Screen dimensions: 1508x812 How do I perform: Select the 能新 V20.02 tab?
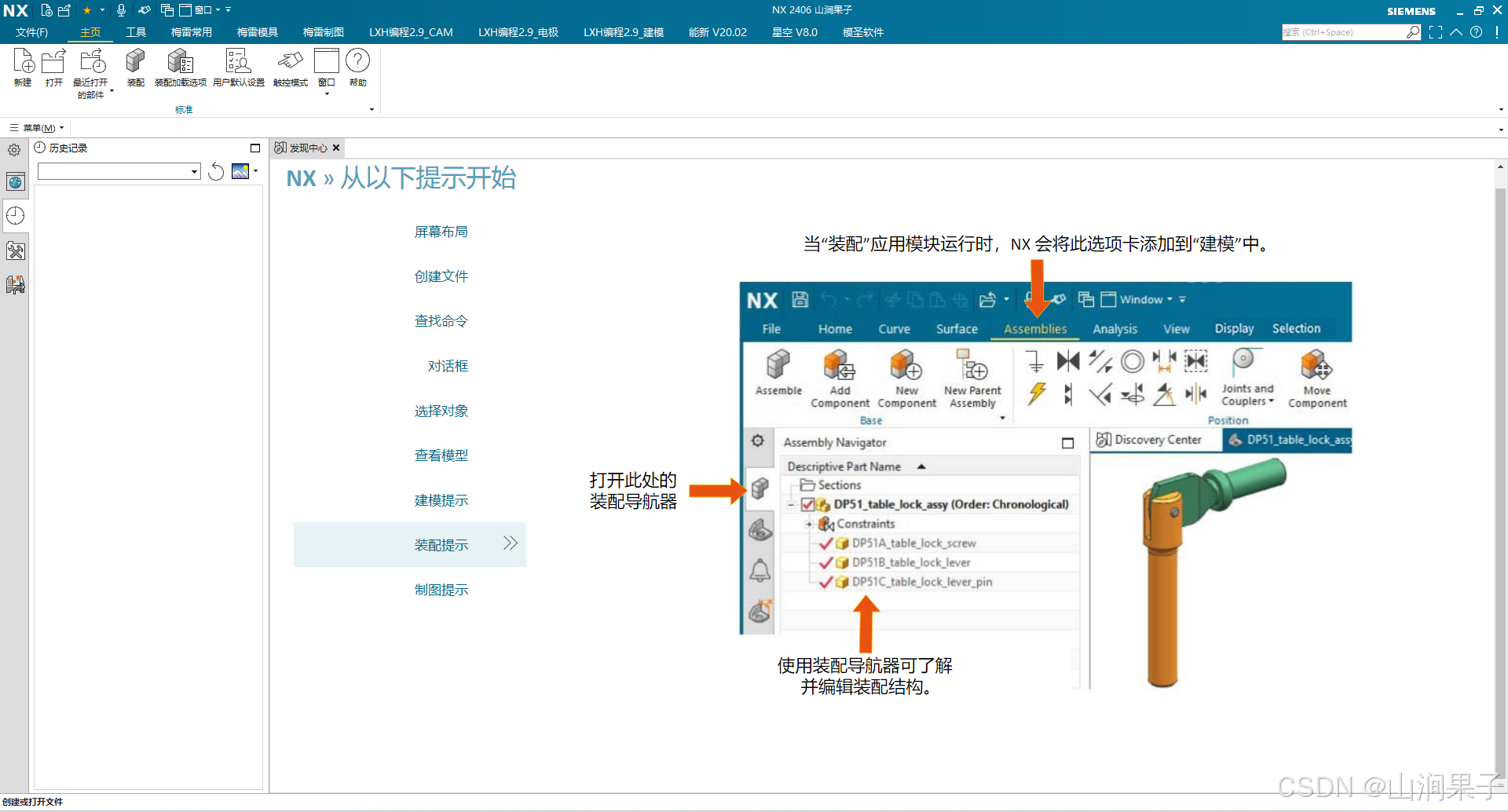pyautogui.click(x=718, y=32)
